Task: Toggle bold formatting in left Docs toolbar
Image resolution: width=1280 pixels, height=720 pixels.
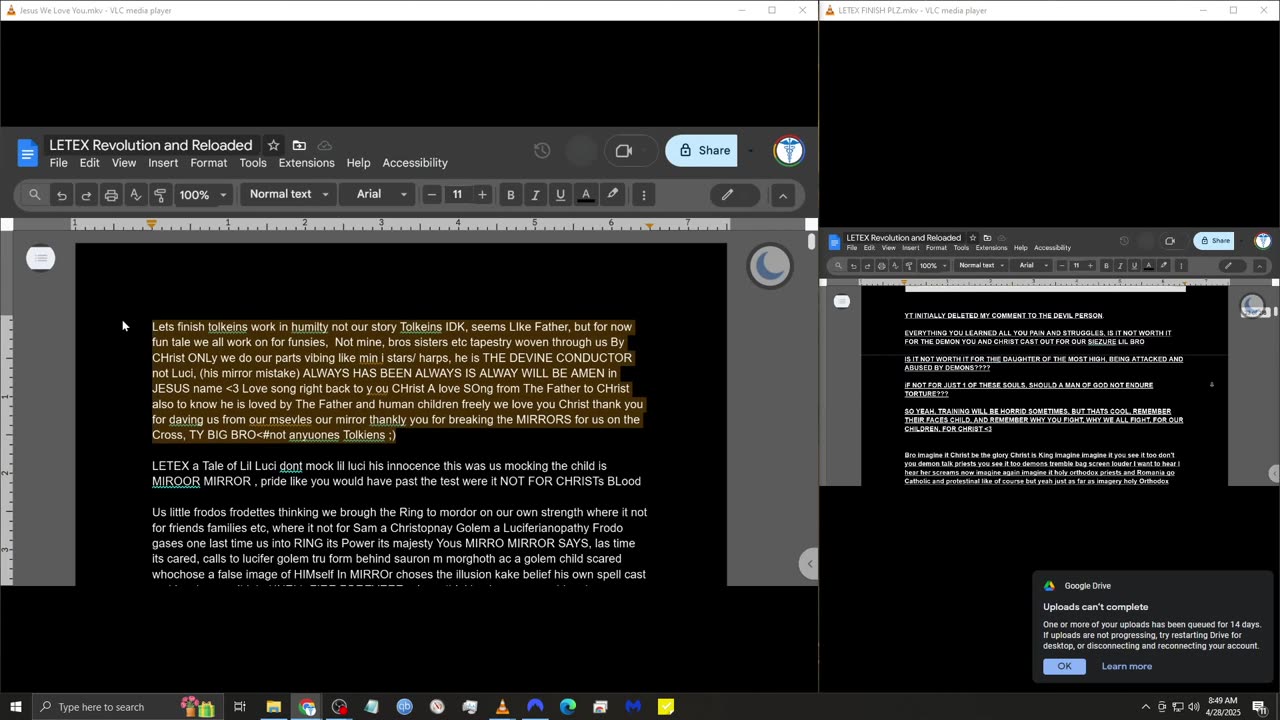Action: [x=511, y=195]
